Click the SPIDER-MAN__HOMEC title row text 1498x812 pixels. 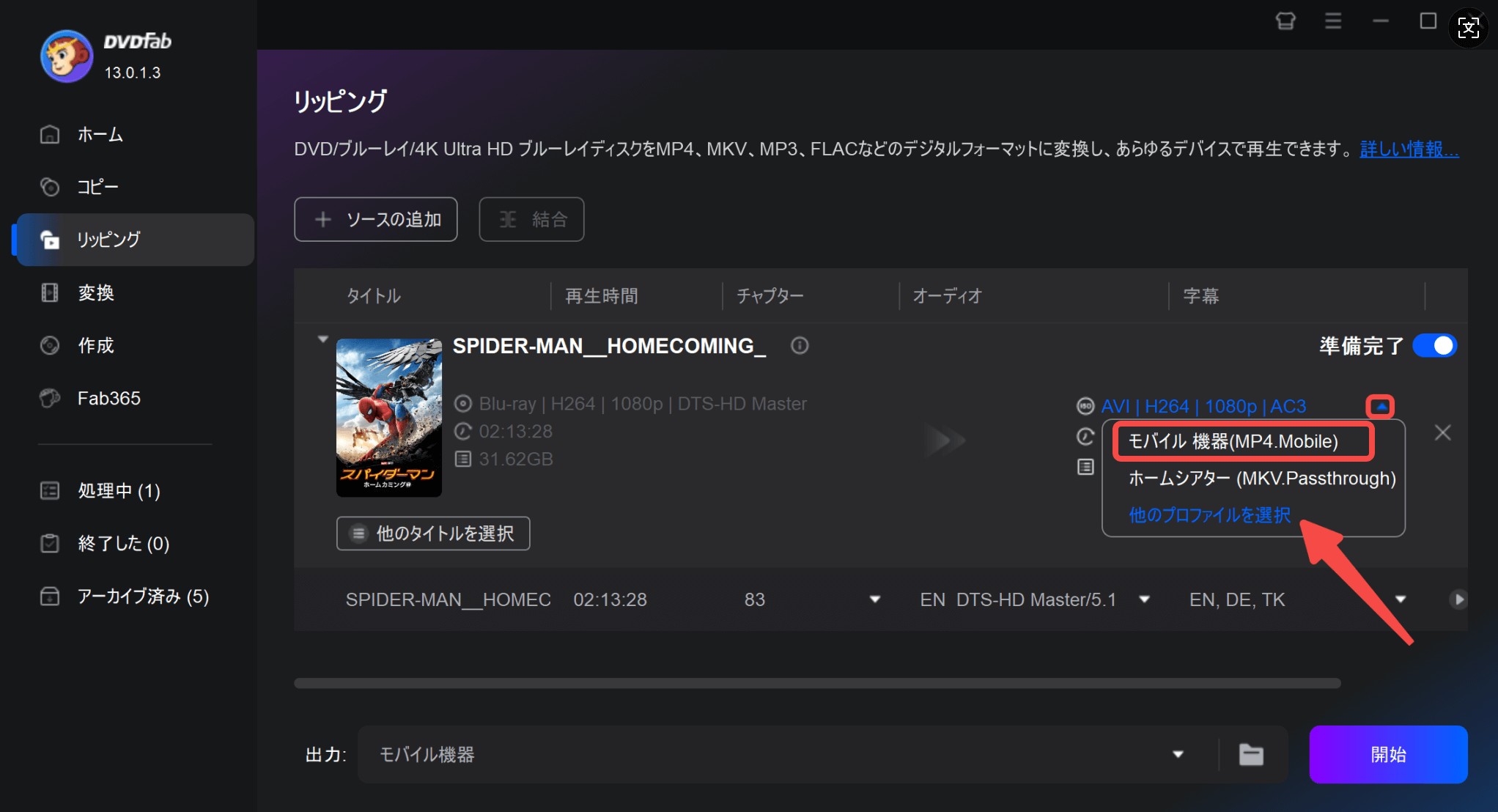448,599
